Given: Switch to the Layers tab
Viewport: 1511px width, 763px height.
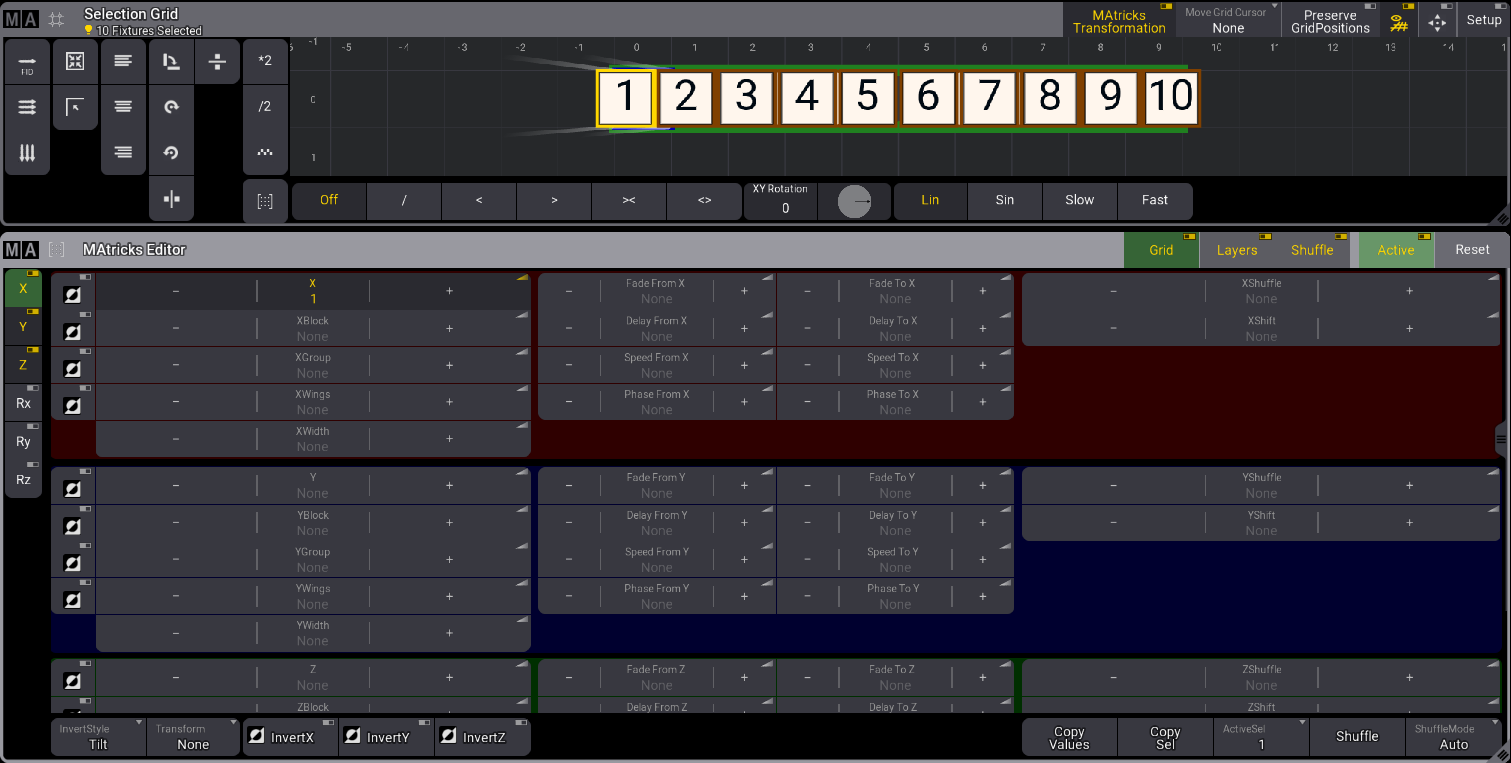Looking at the screenshot, I should pos(1236,250).
